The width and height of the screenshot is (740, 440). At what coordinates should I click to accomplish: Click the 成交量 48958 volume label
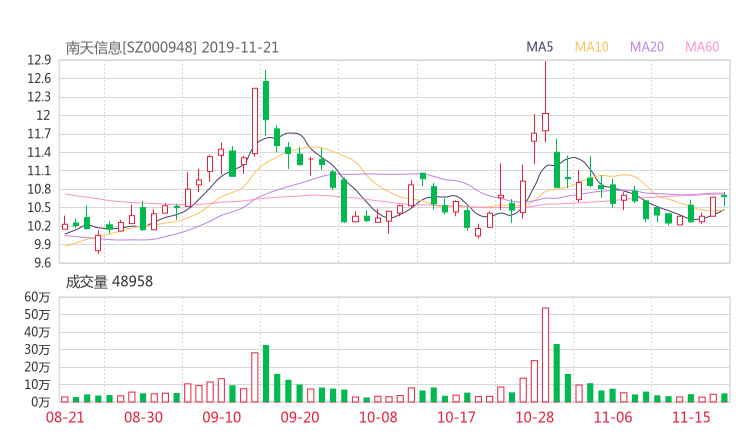click(x=109, y=282)
